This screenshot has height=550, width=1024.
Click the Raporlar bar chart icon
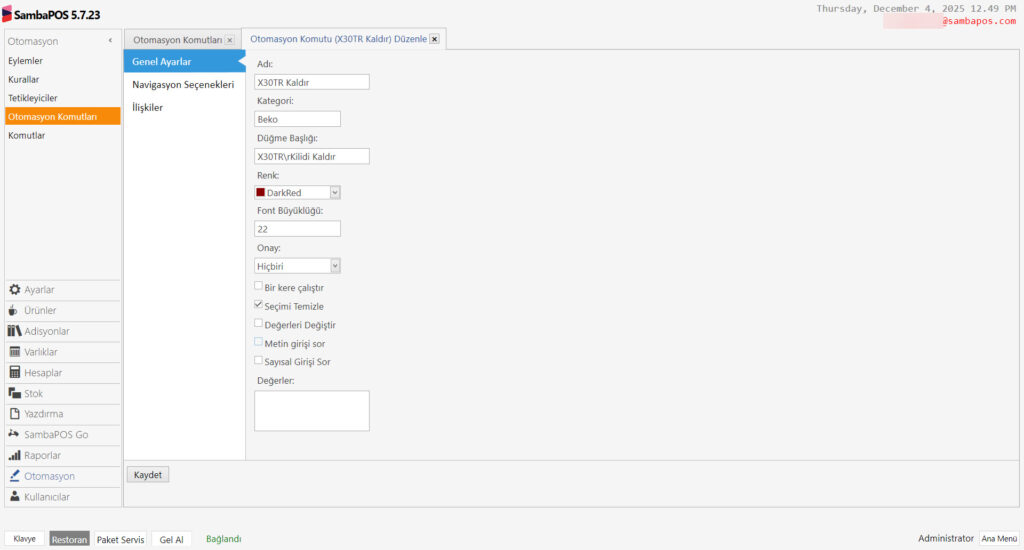click(x=15, y=455)
